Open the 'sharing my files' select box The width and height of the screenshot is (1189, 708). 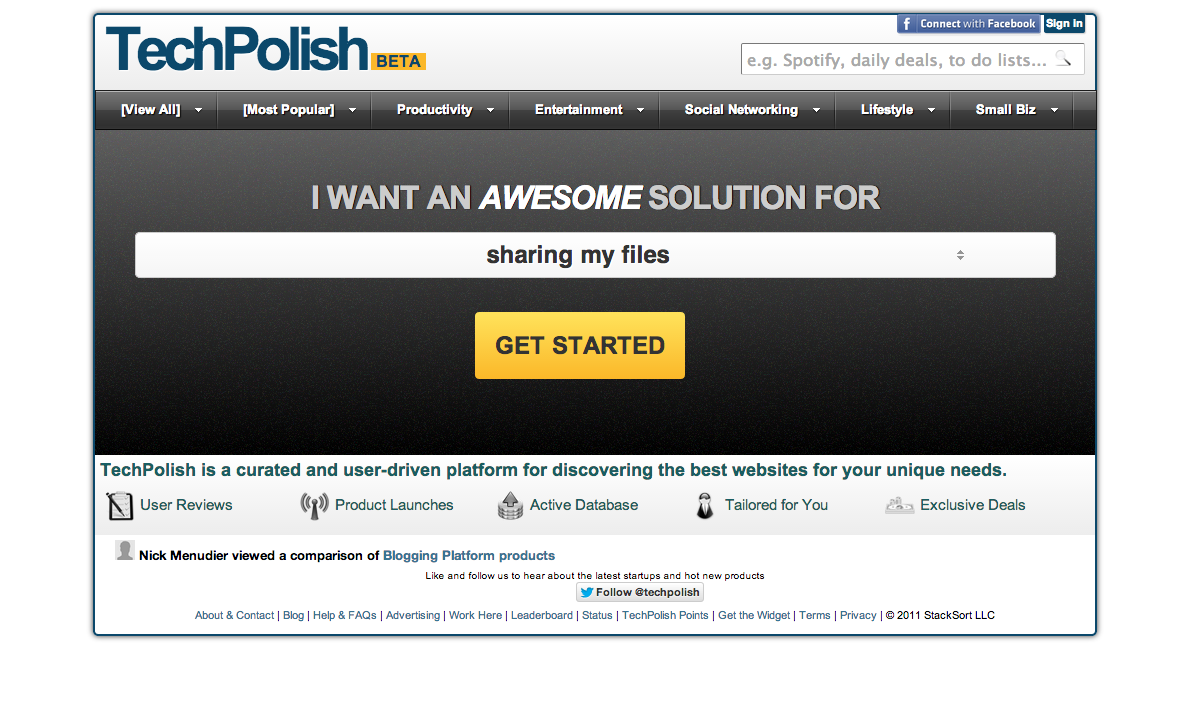[x=595, y=255]
